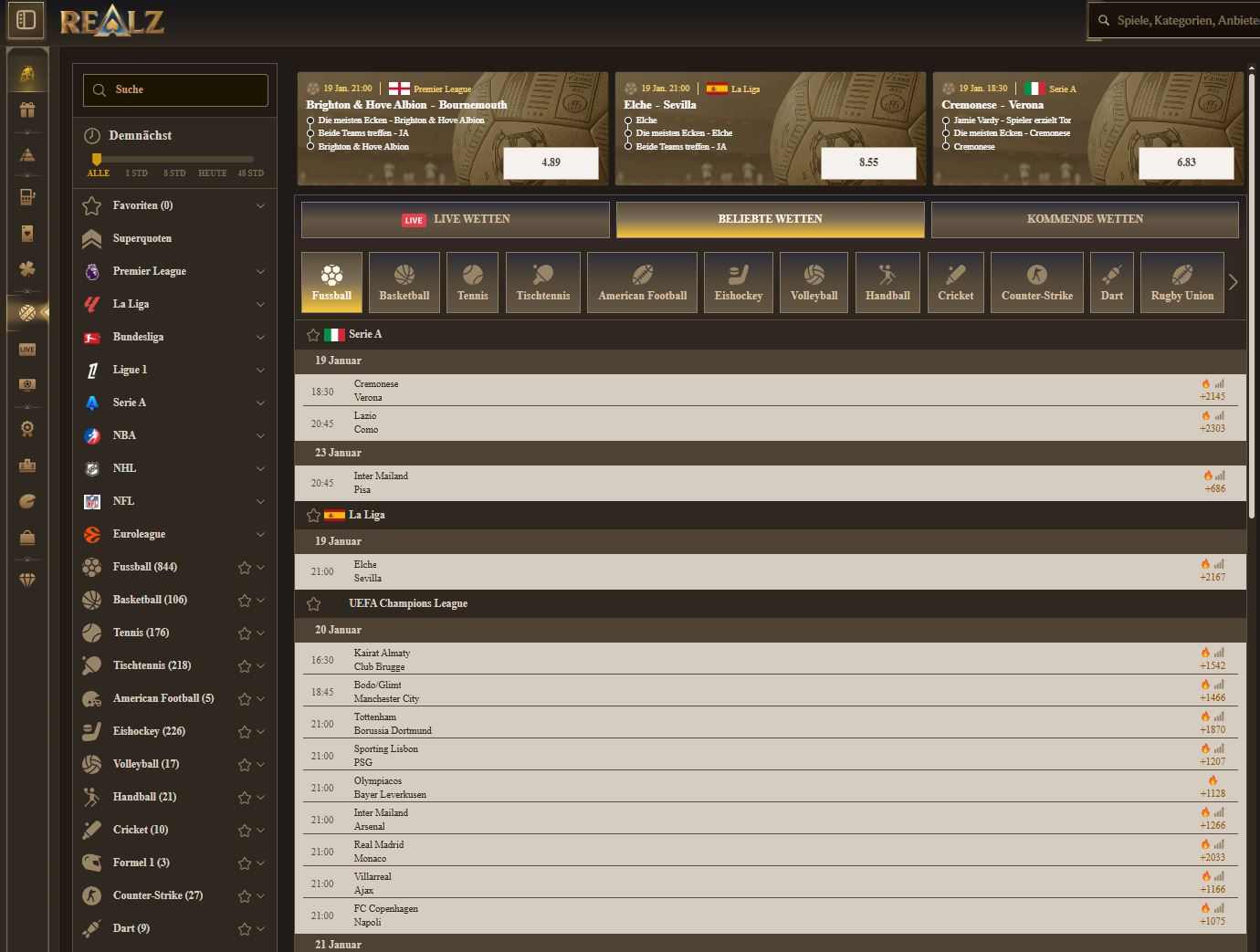Click the Suche search field
Image resolution: width=1260 pixels, height=952 pixels.
coord(174,89)
